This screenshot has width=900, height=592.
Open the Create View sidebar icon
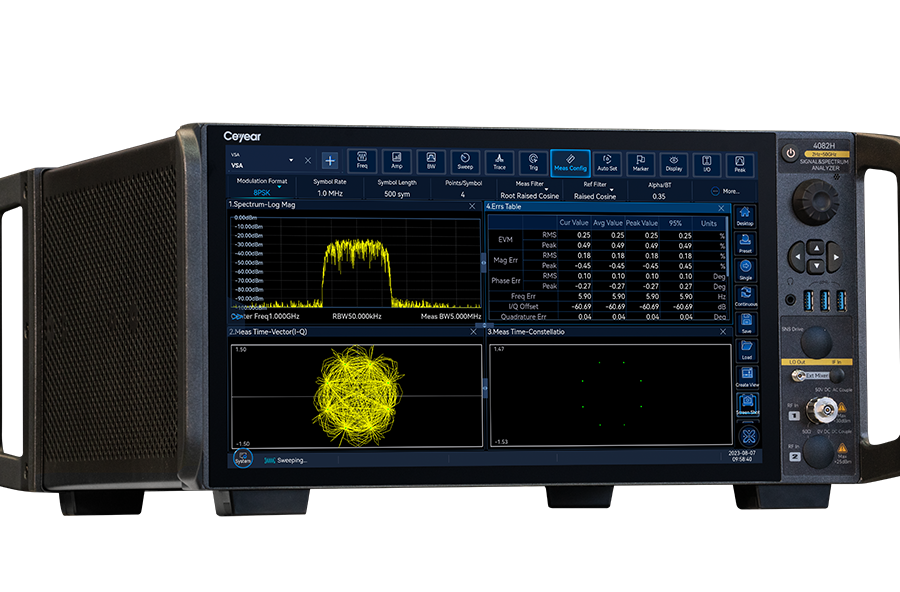(x=746, y=376)
